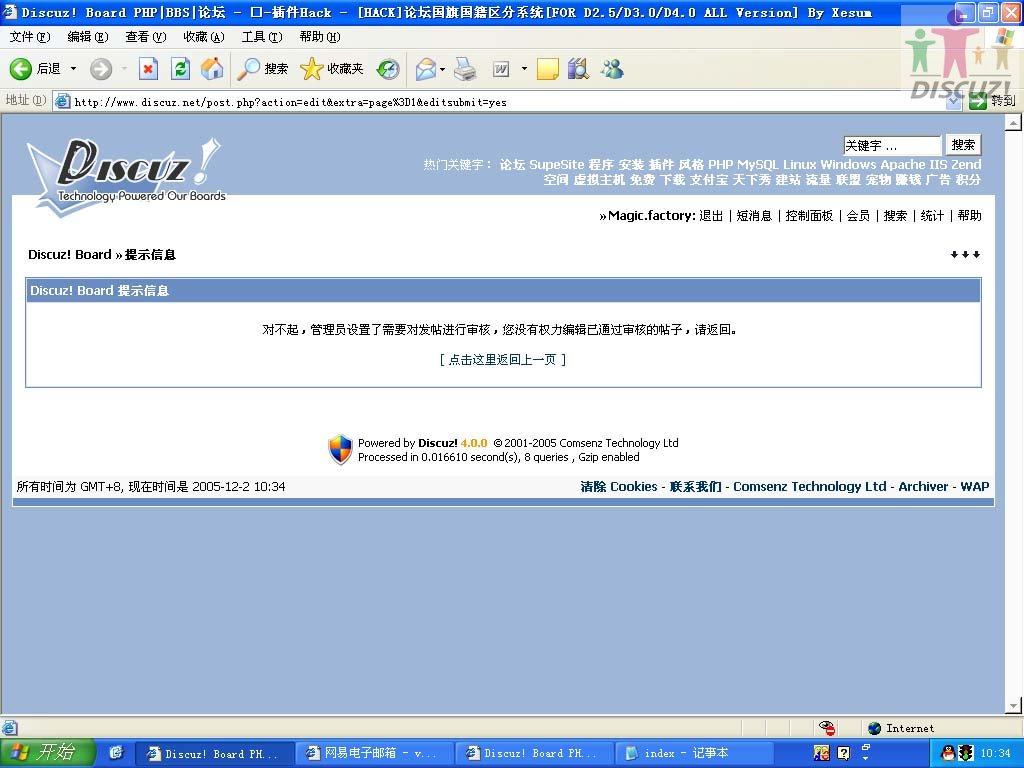Open the 帮助 (Help) menu
This screenshot has height=768, width=1024.
click(320, 37)
